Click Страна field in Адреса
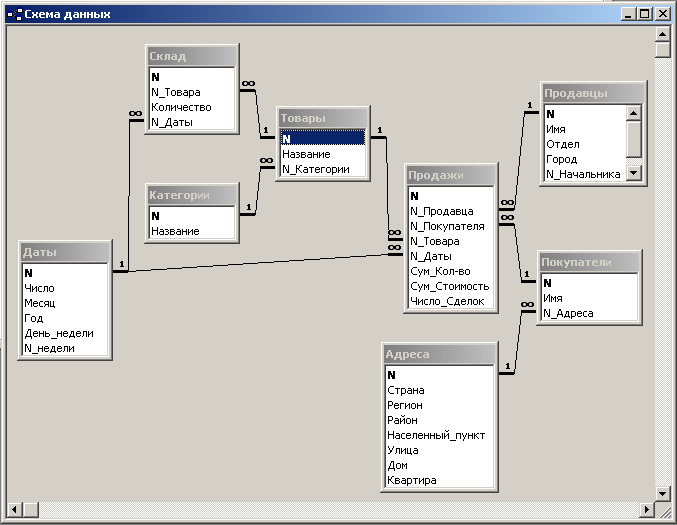677x525 pixels. [439, 390]
